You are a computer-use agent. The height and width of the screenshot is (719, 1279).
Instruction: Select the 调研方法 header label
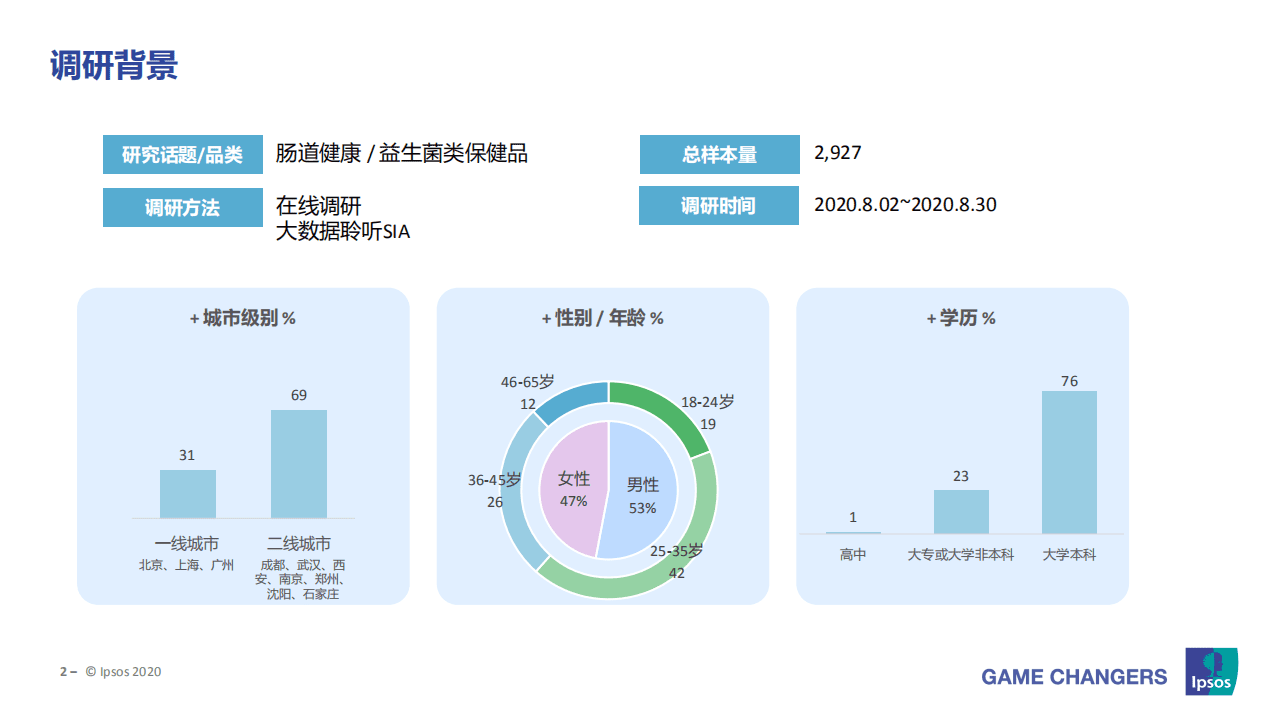[x=182, y=207]
